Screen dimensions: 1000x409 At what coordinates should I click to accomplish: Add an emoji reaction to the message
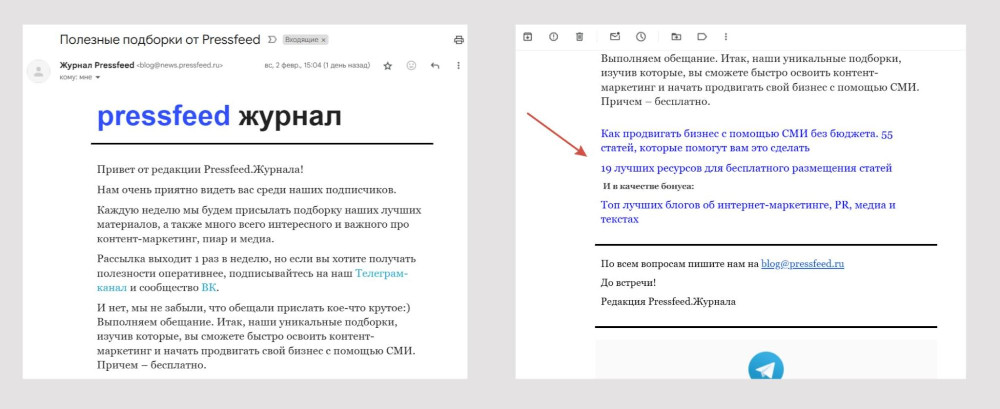(411, 66)
